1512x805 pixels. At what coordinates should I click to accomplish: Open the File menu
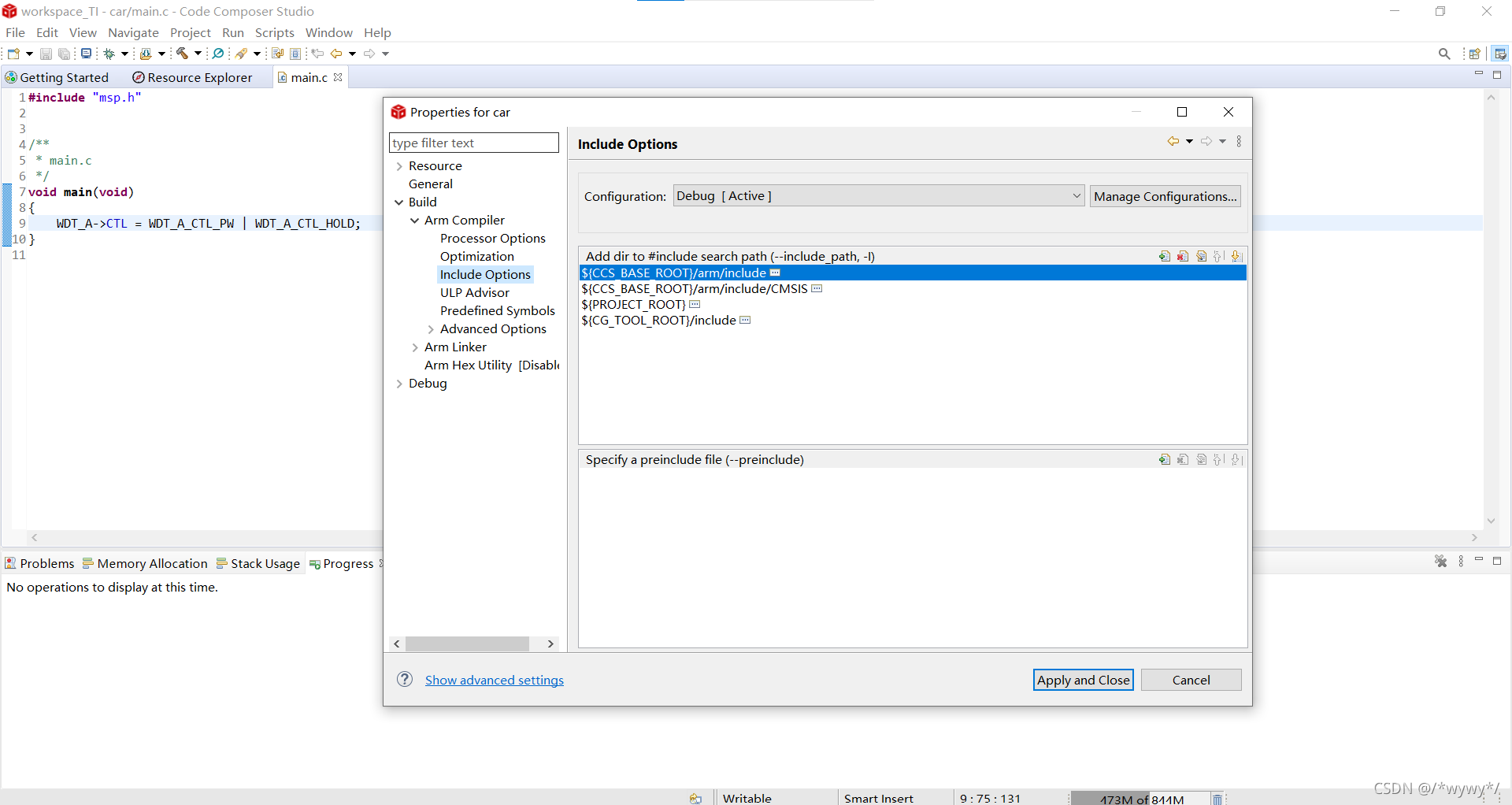[x=15, y=32]
